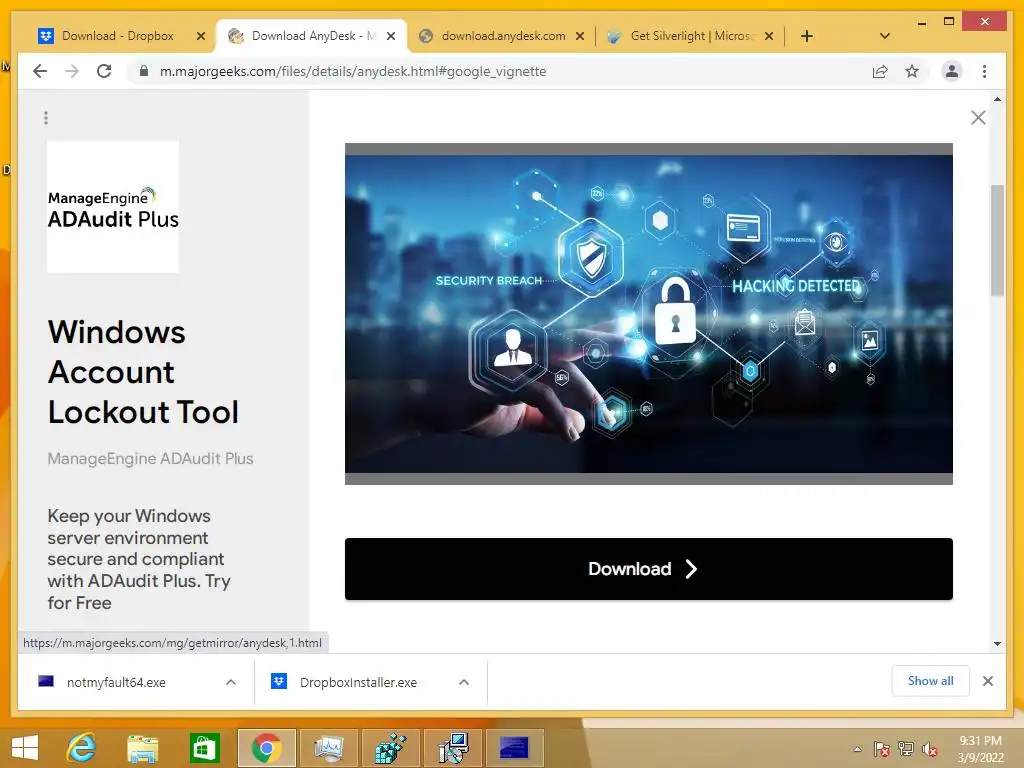This screenshot has width=1024, height=768.
Task: Dismiss the vignette ad with X
Action: tap(978, 118)
